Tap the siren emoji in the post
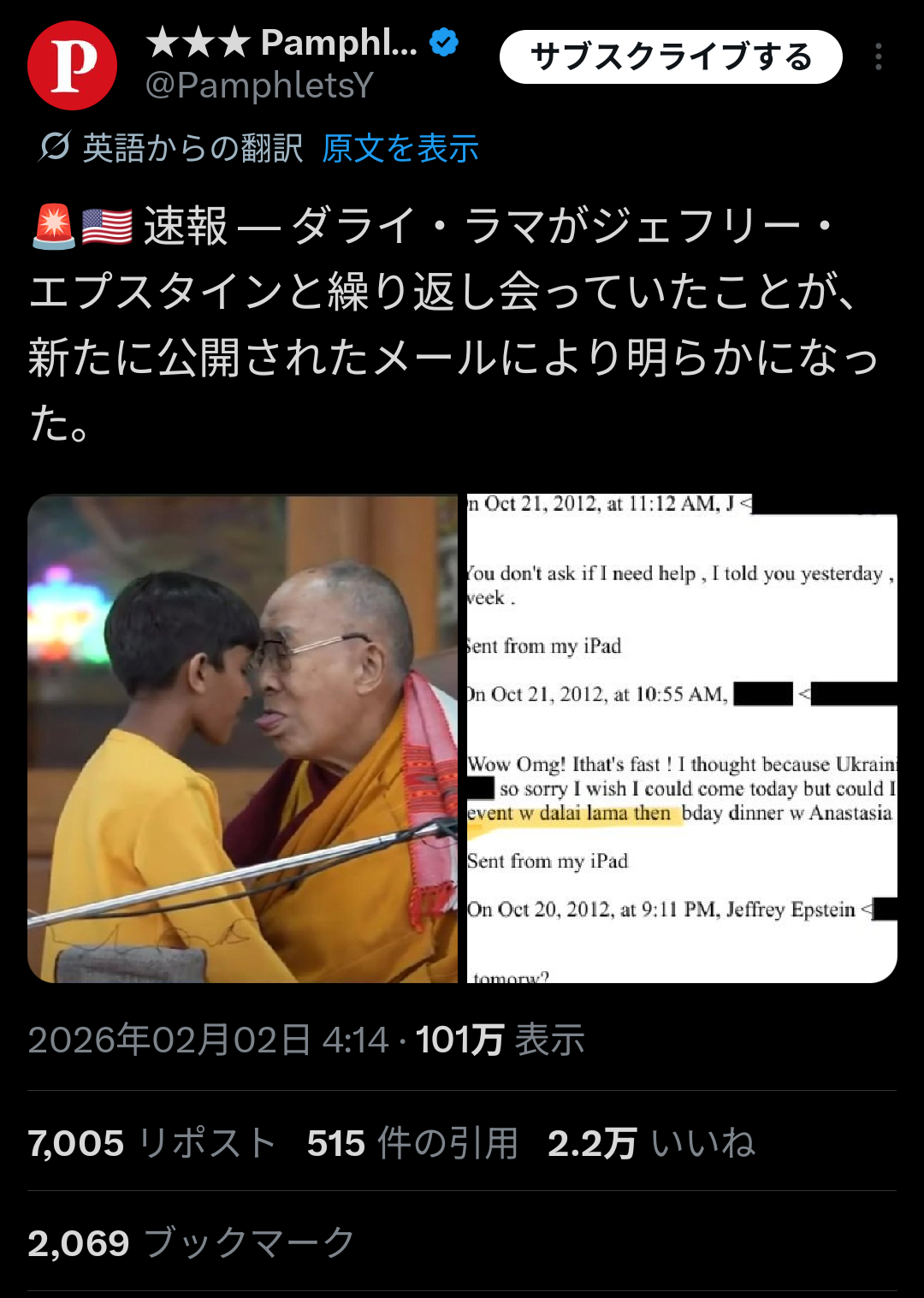Image resolution: width=924 pixels, height=1298 pixels. (x=53, y=227)
